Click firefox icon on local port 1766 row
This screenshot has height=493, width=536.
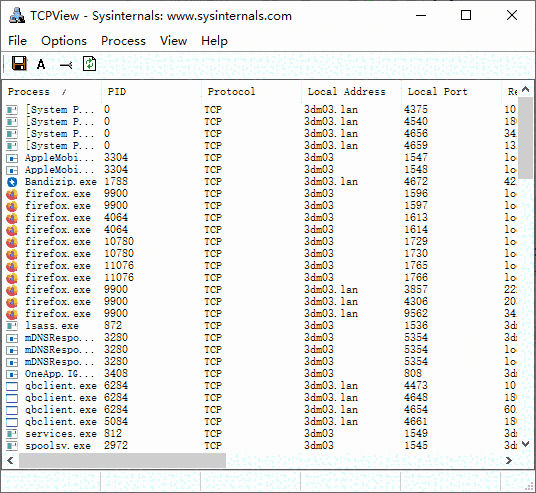(x=12, y=278)
